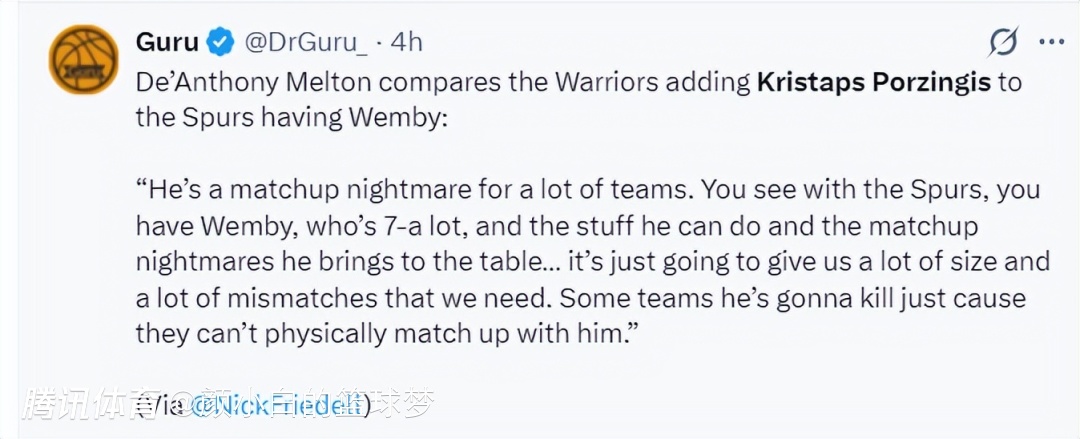The image size is (1080, 439).
Task: Click the word "via" before the mention
Action: coord(158,405)
